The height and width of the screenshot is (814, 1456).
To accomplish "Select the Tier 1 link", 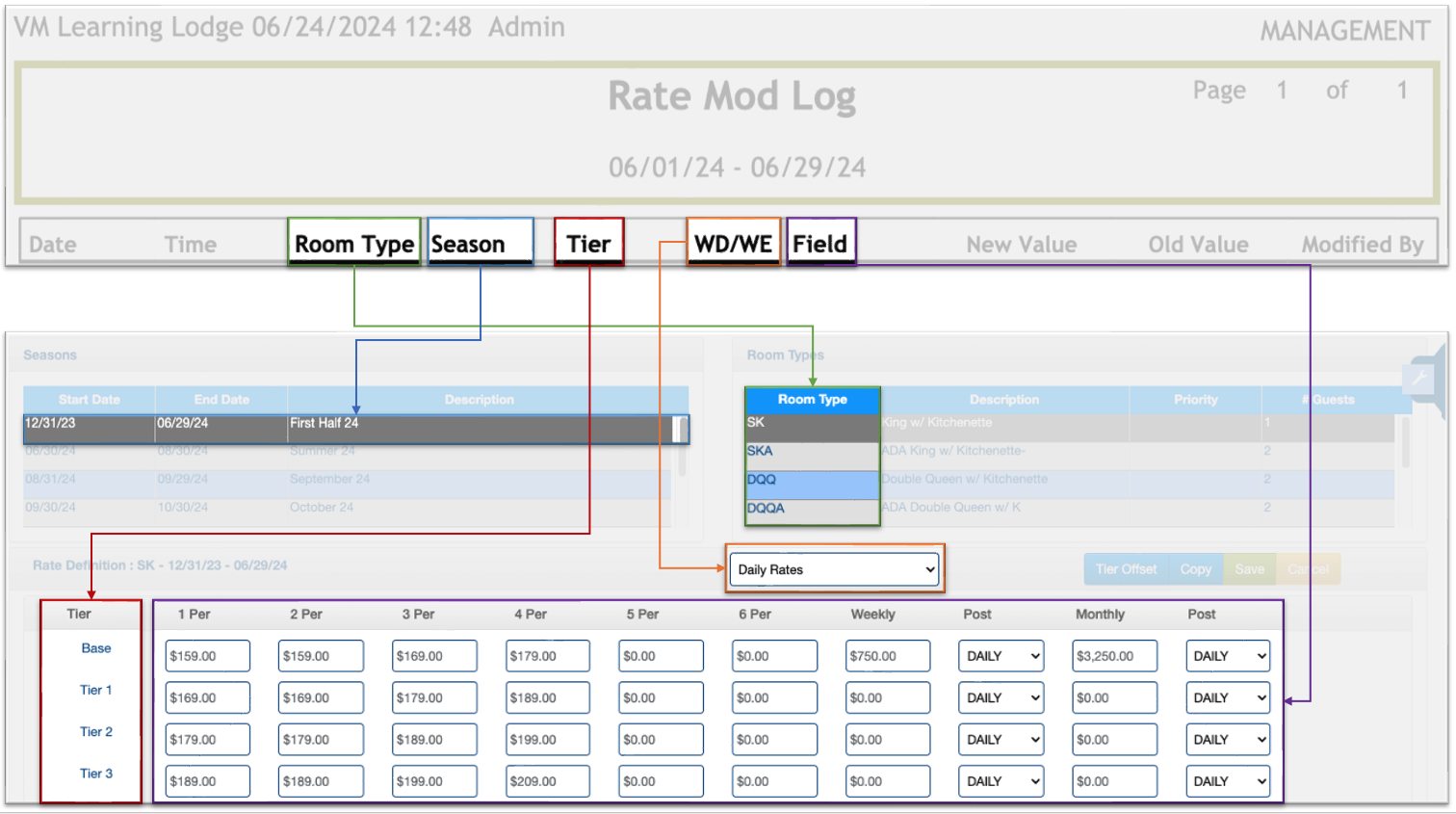I will (95, 690).
